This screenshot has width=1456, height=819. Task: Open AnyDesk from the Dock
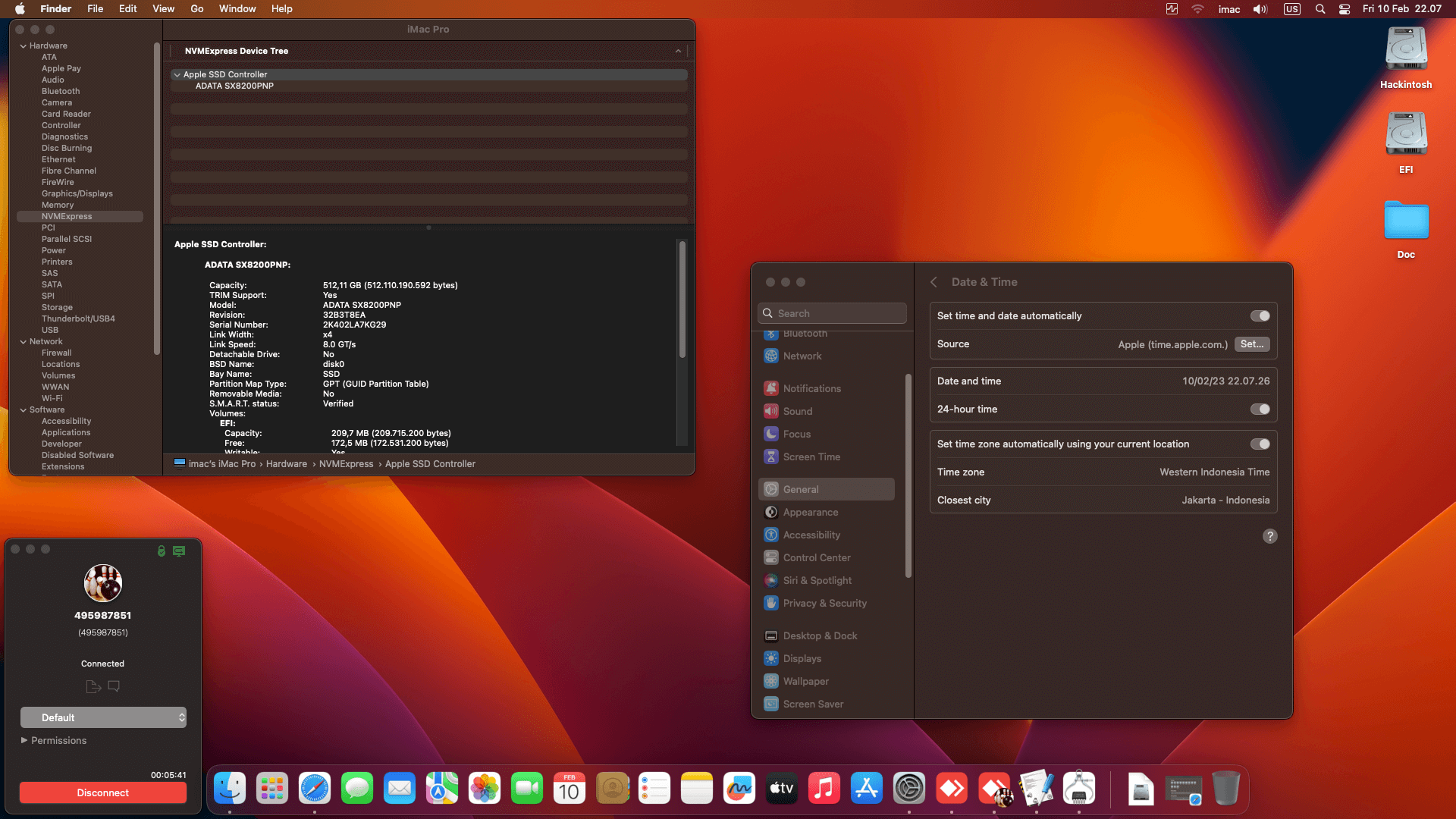pos(952,789)
